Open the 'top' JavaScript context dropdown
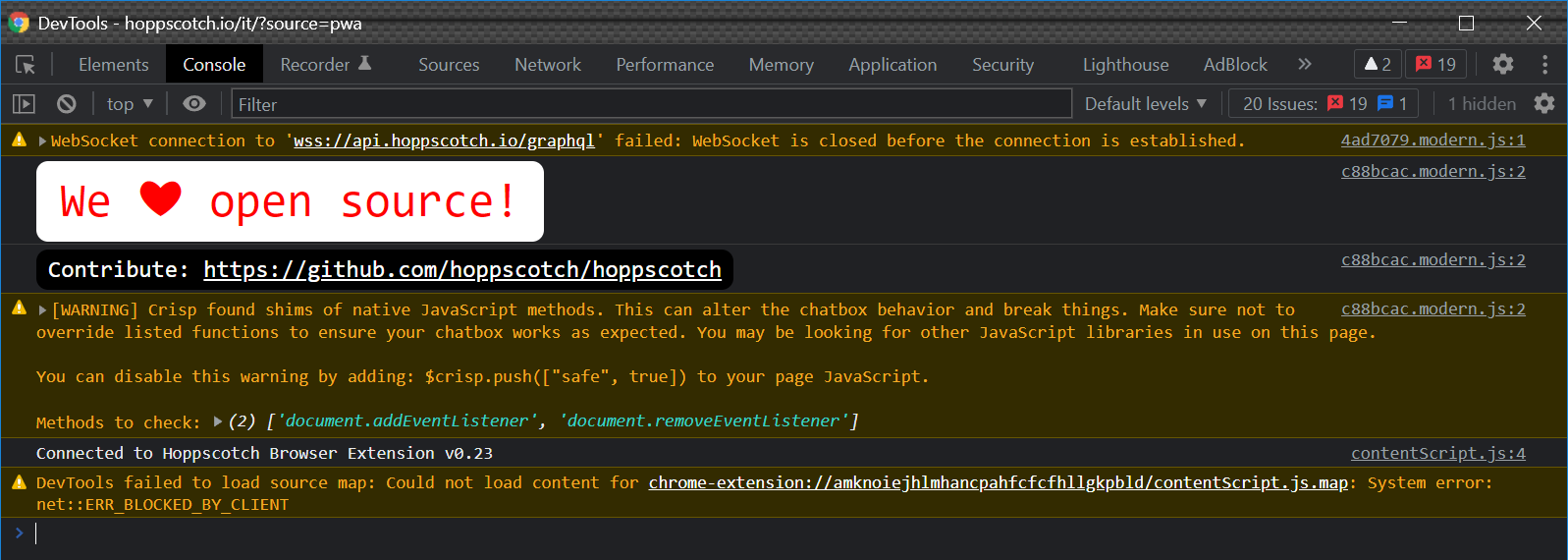This screenshot has width=1568, height=560. pyautogui.click(x=130, y=103)
